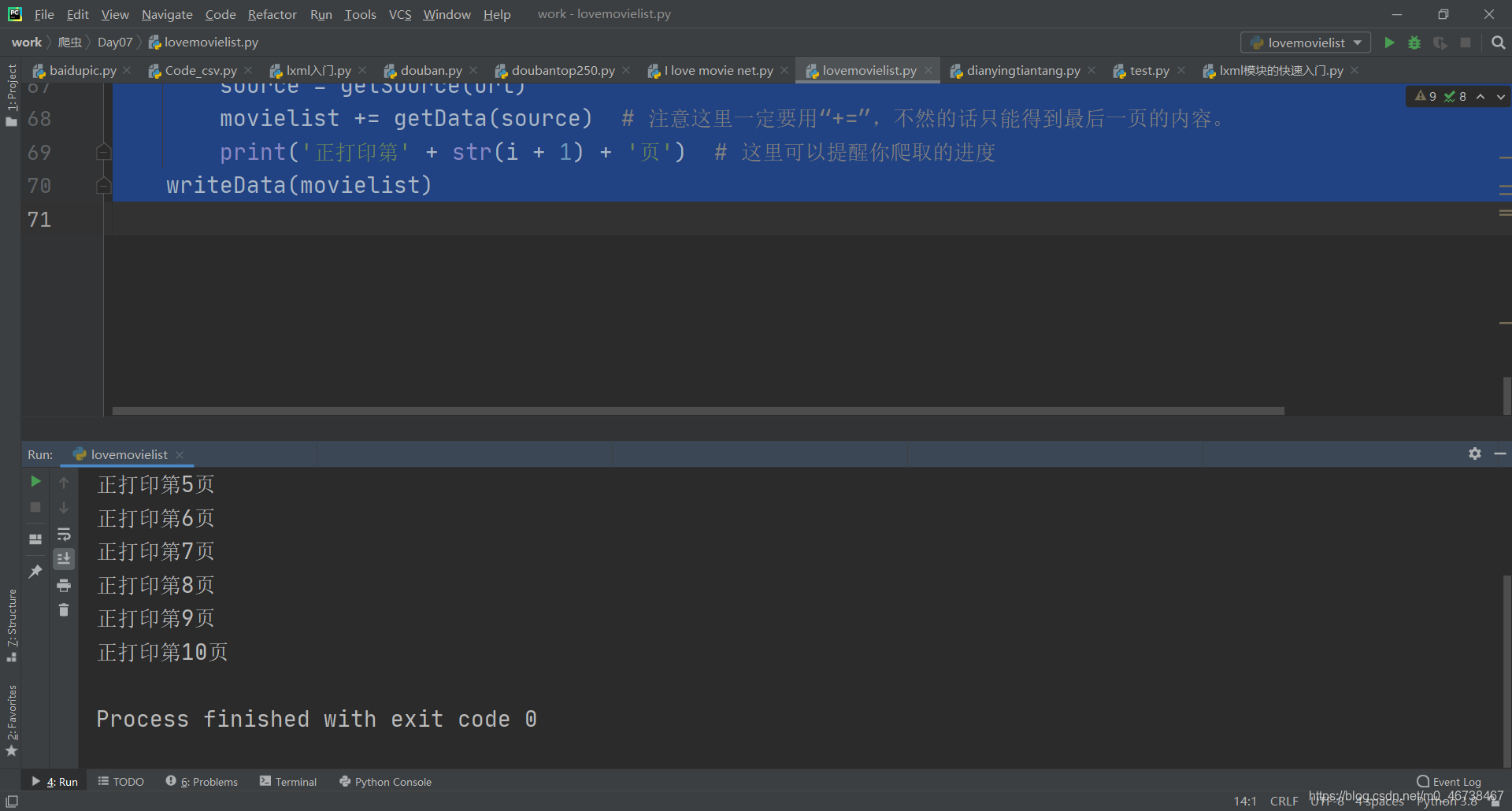Rerun lovemovielist in Run panel
The height and width of the screenshot is (811, 1512).
click(x=35, y=481)
